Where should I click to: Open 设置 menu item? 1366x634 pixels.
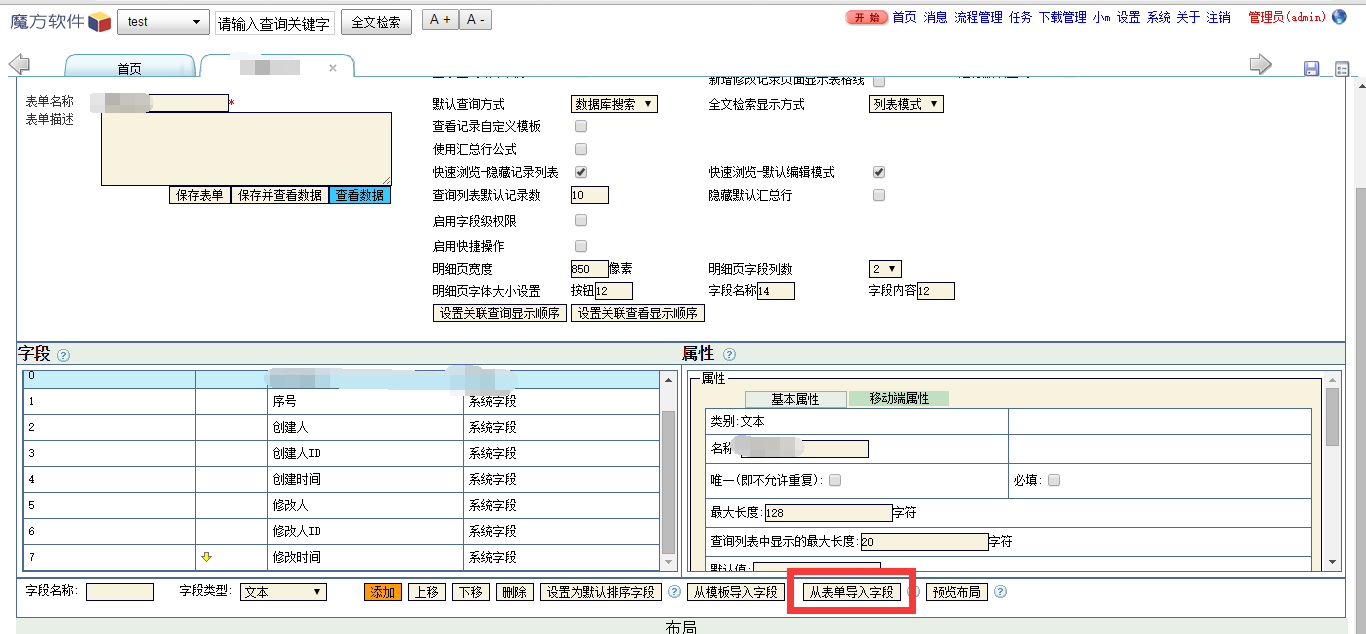pos(1129,18)
